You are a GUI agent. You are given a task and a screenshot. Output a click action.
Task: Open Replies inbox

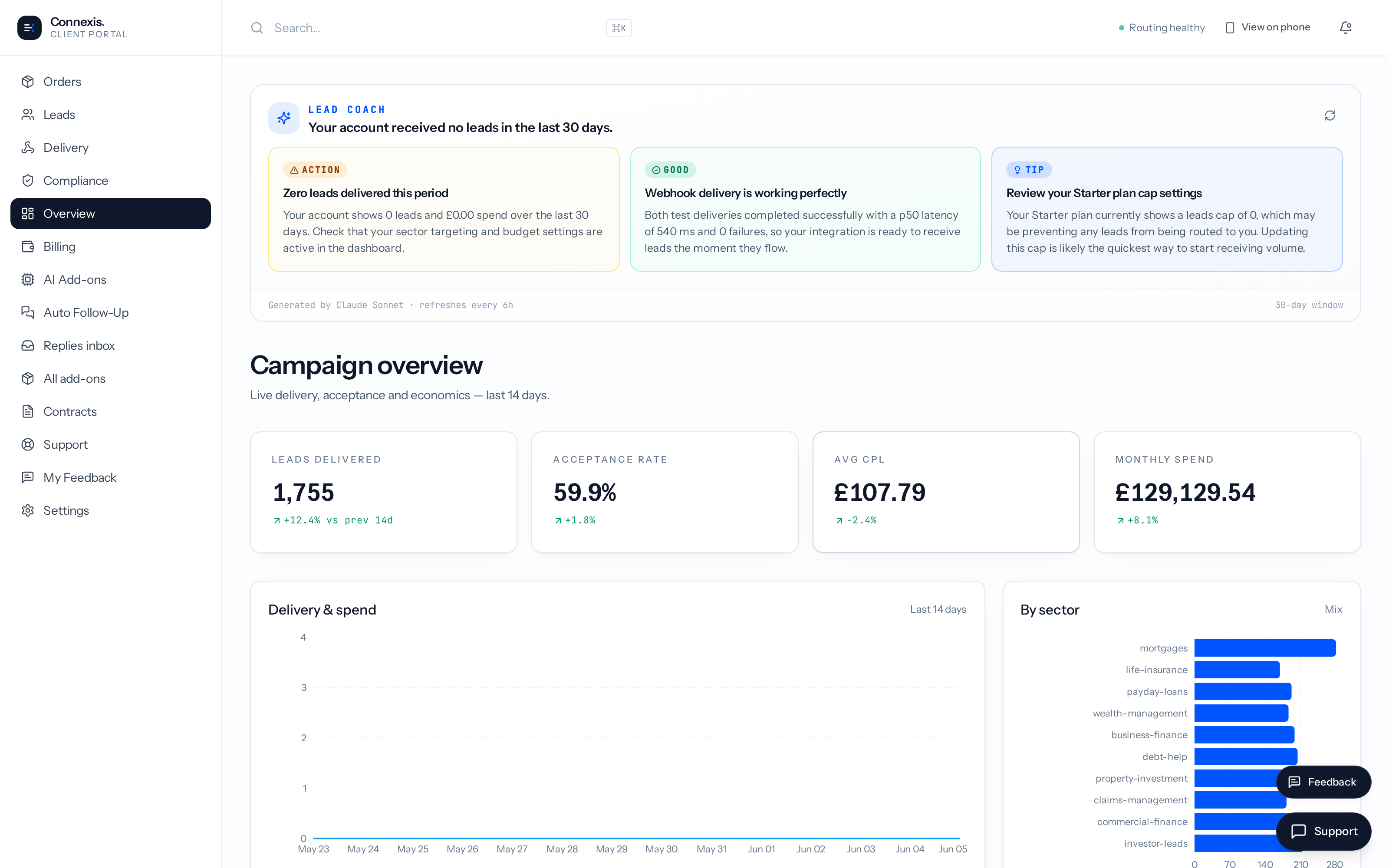[x=111, y=345]
